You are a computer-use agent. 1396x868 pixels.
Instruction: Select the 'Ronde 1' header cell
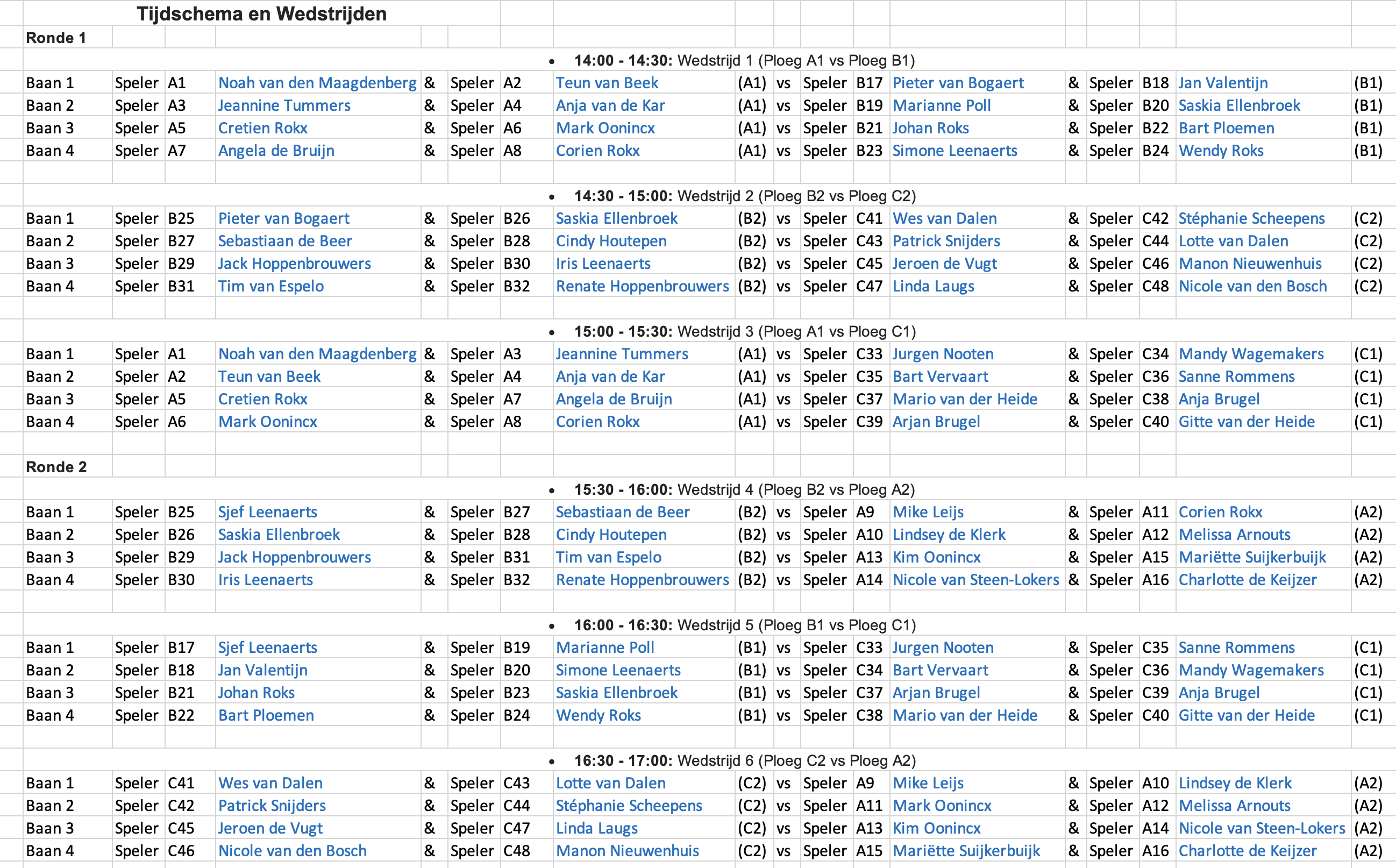point(56,38)
